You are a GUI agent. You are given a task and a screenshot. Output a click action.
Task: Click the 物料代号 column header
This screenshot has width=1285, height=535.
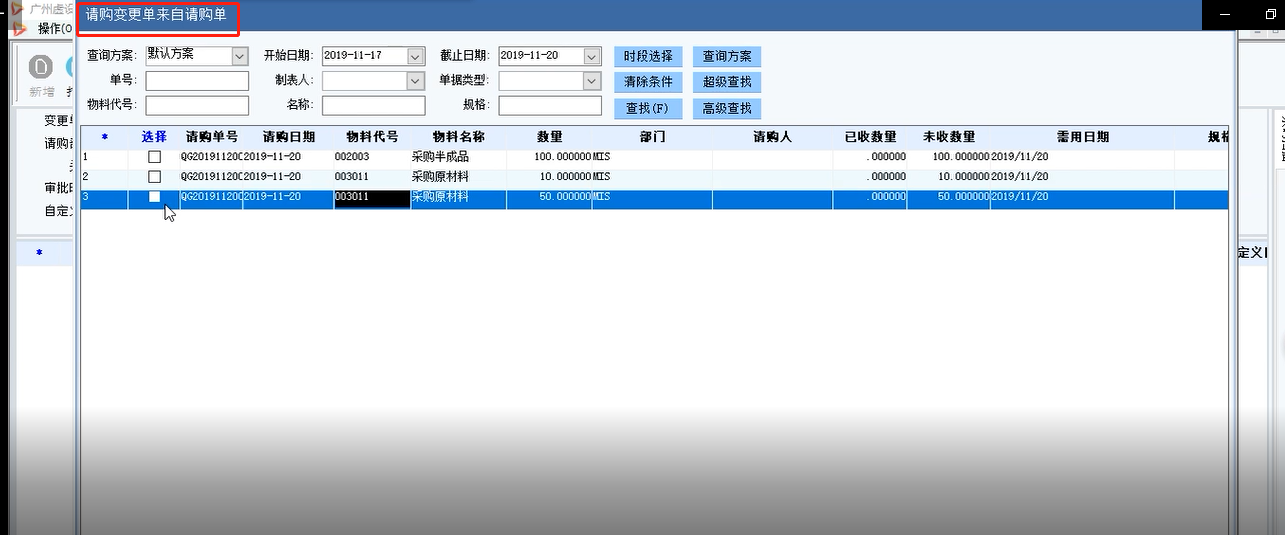point(372,137)
